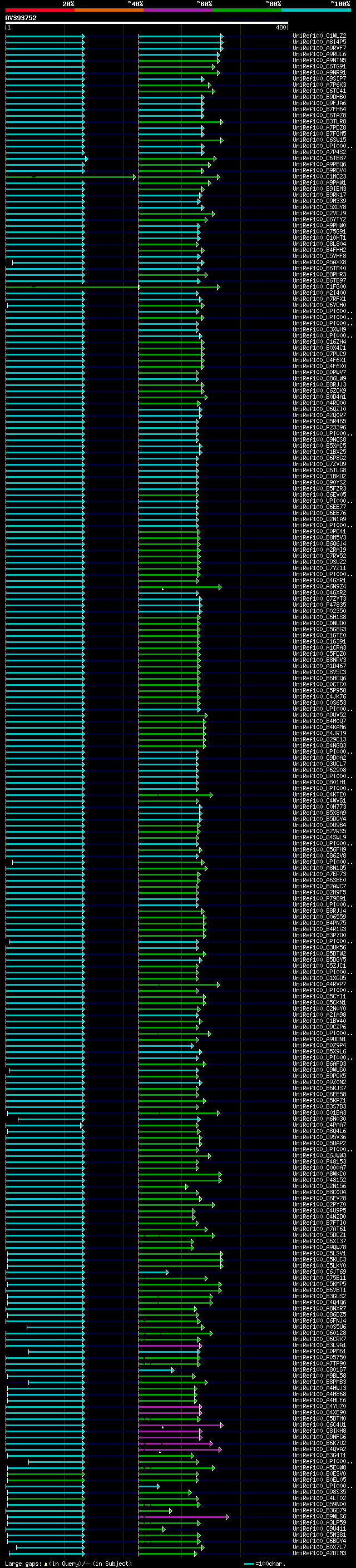Choose hit label UniRef100_P05750
Screen dimensions: 356x1568
(x=319, y=1357)
